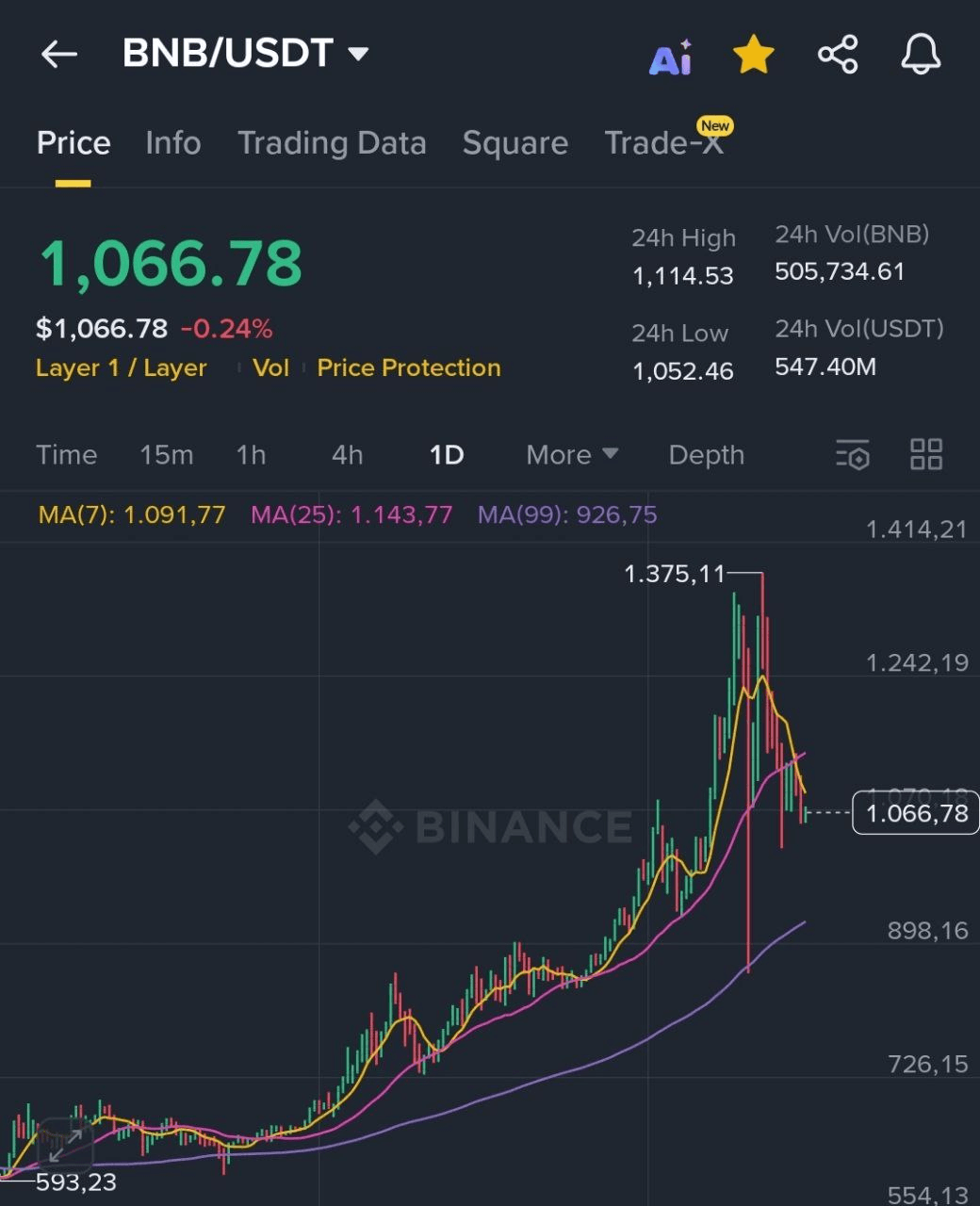The image size is (980, 1206).
Task: Tap the MA(7) indicator label
Action: point(132,514)
